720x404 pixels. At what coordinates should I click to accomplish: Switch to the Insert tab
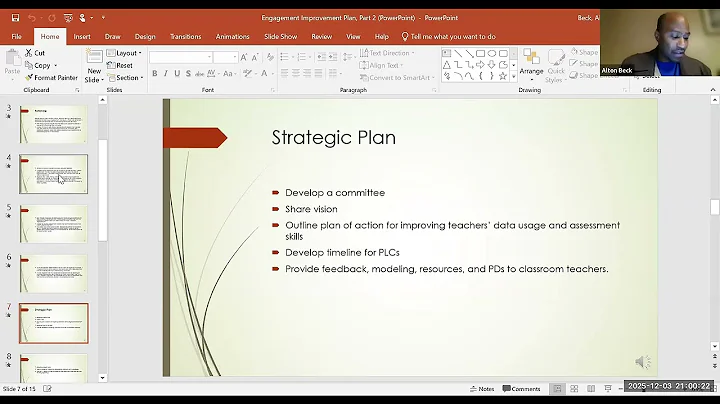(82, 37)
